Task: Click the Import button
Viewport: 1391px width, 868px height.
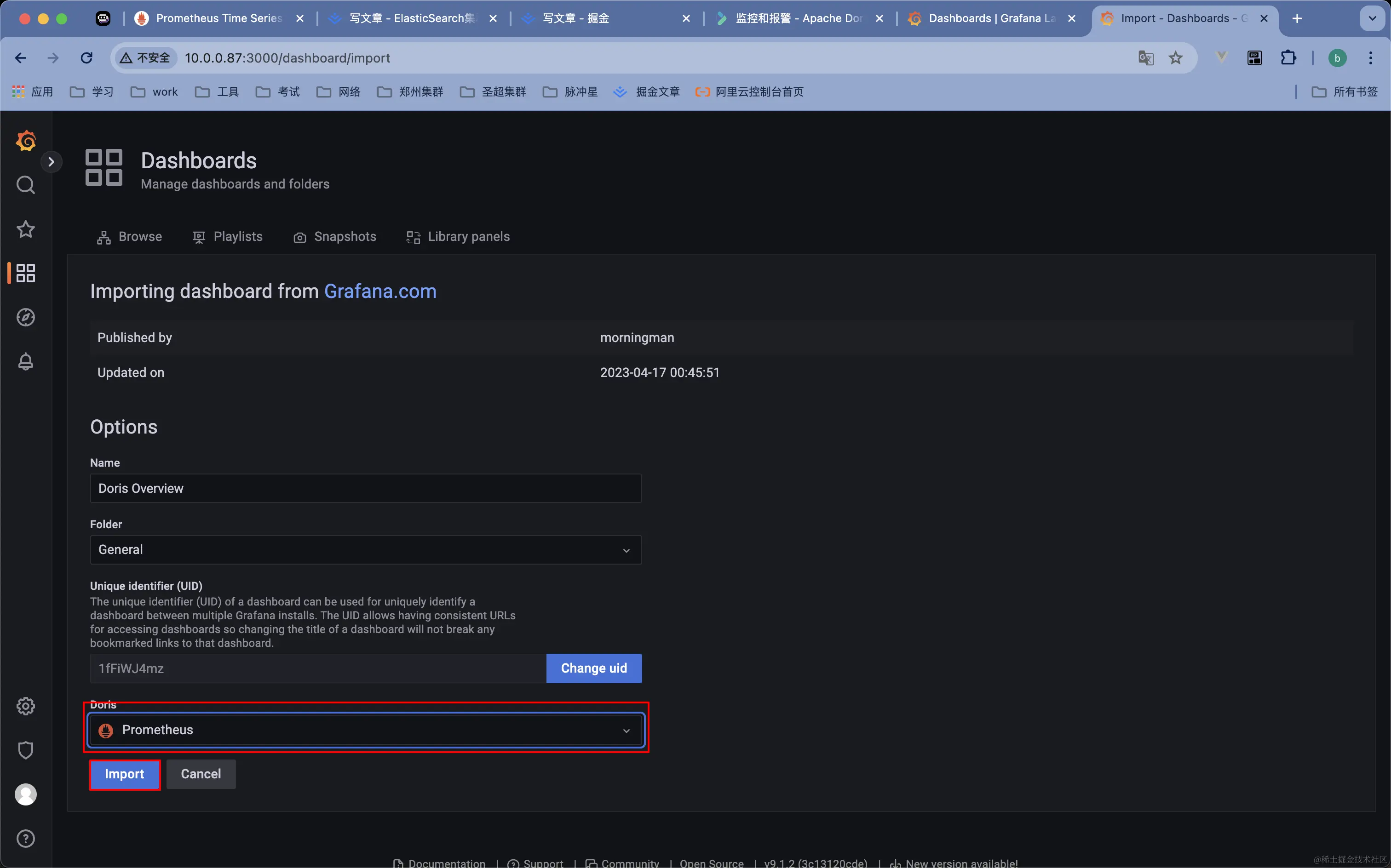Action: pyautogui.click(x=125, y=774)
